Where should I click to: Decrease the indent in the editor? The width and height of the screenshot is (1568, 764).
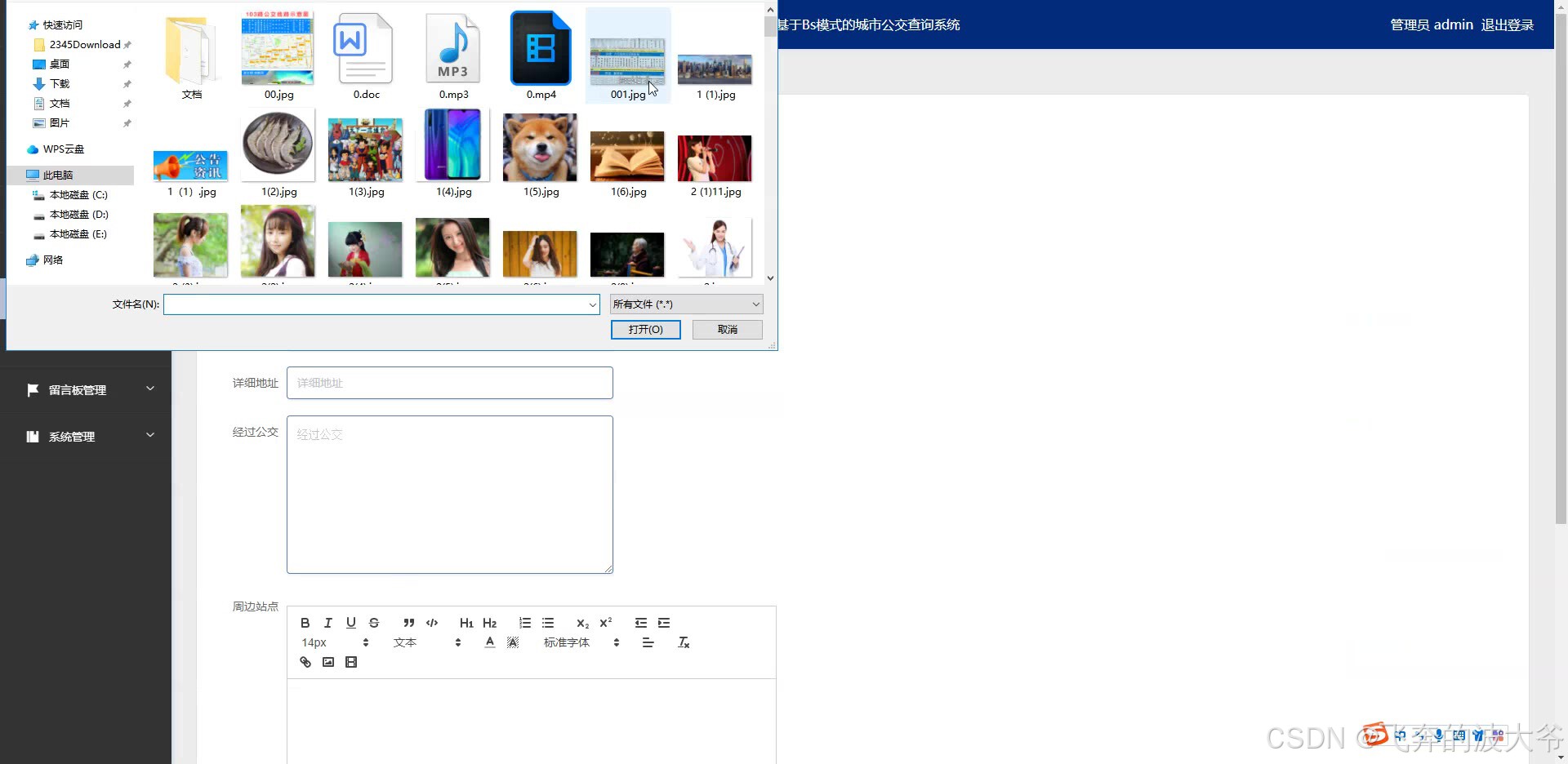click(x=641, y=623)
